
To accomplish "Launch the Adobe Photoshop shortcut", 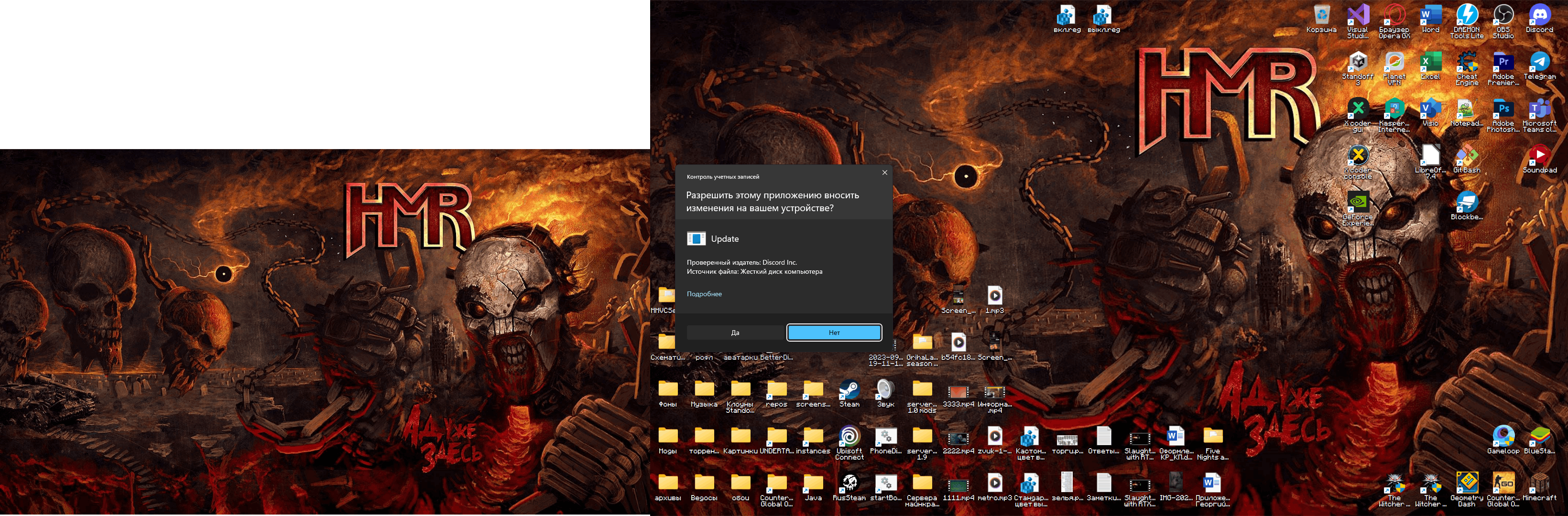I will 1503,115.
